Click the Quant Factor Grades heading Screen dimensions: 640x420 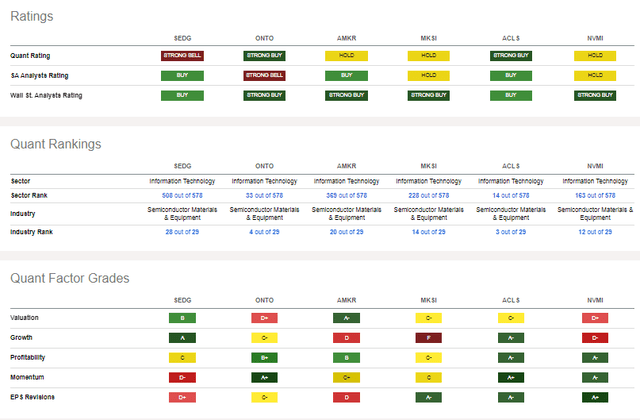point(70,278)
